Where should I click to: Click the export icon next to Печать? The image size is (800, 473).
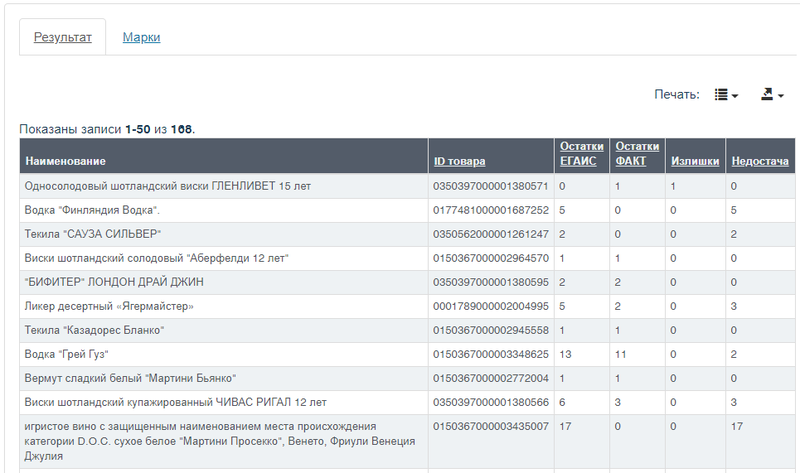767,94
